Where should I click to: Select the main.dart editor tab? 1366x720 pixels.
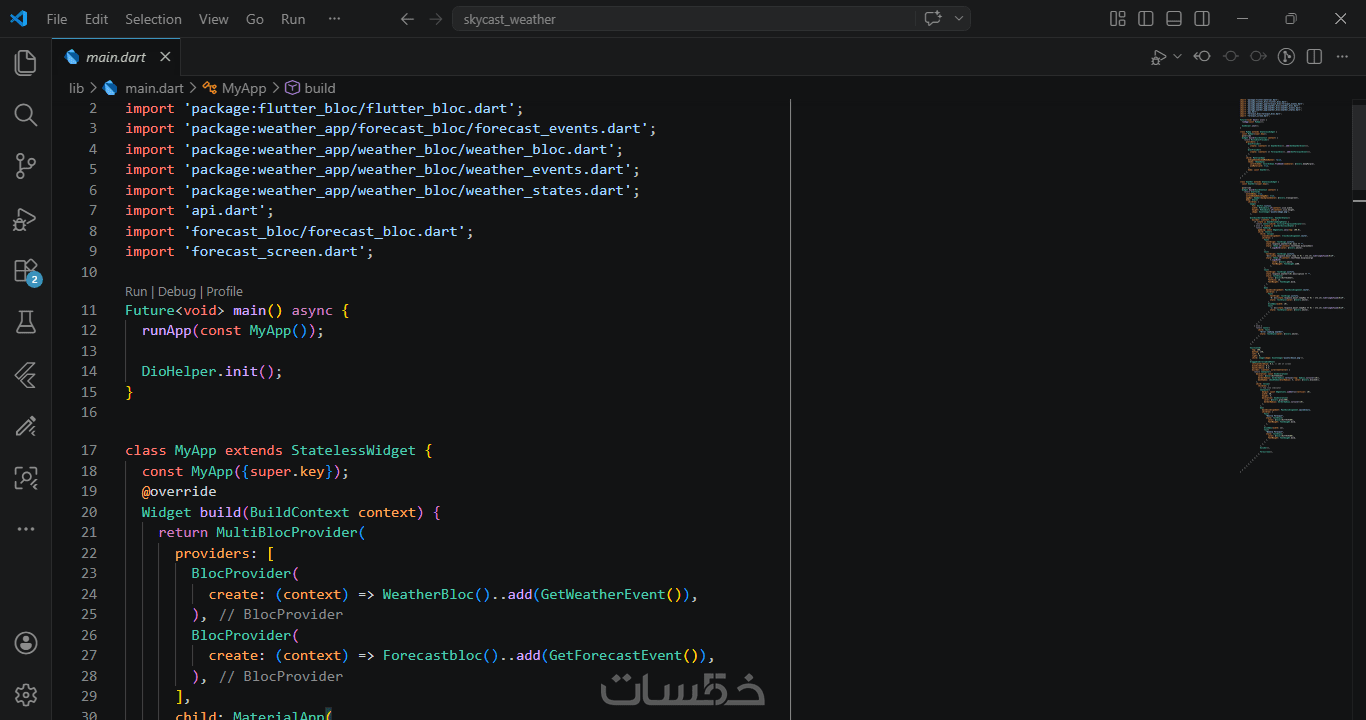(x=116, y=57)
